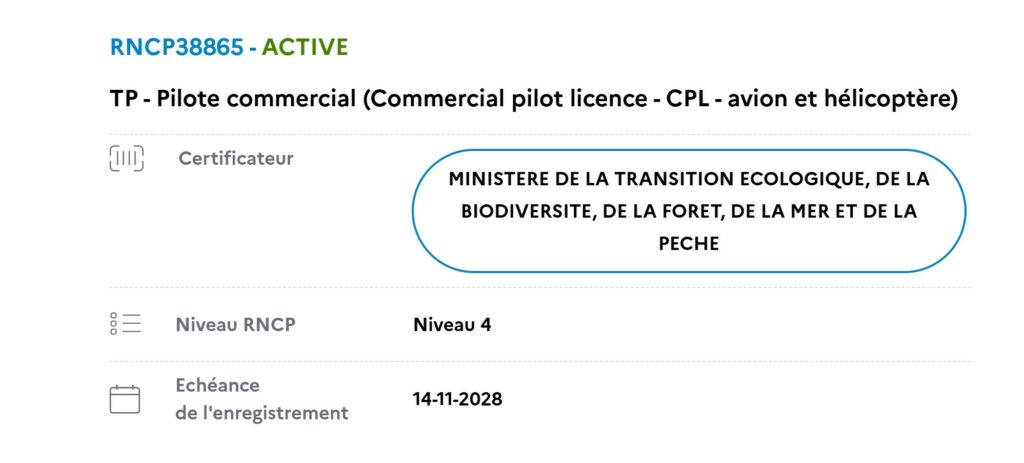The height and width of the screenshot is (463, 1024).
Task: Click the dashed separator above Niveau RNCP
Action: point(540,288)
